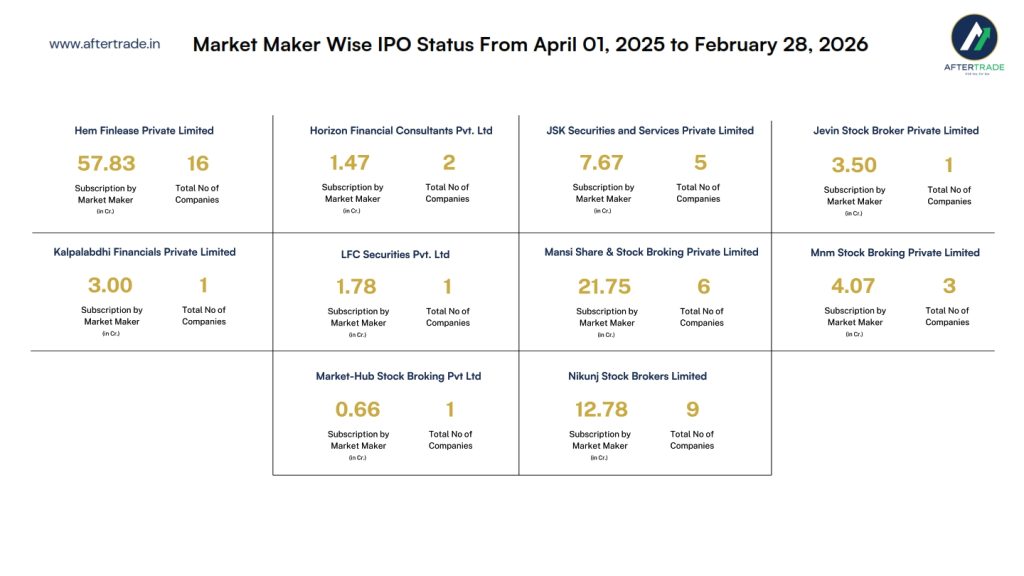Click the Market Maker Wise IPO Status title
Screen dimensions: 1024x576
530,45
